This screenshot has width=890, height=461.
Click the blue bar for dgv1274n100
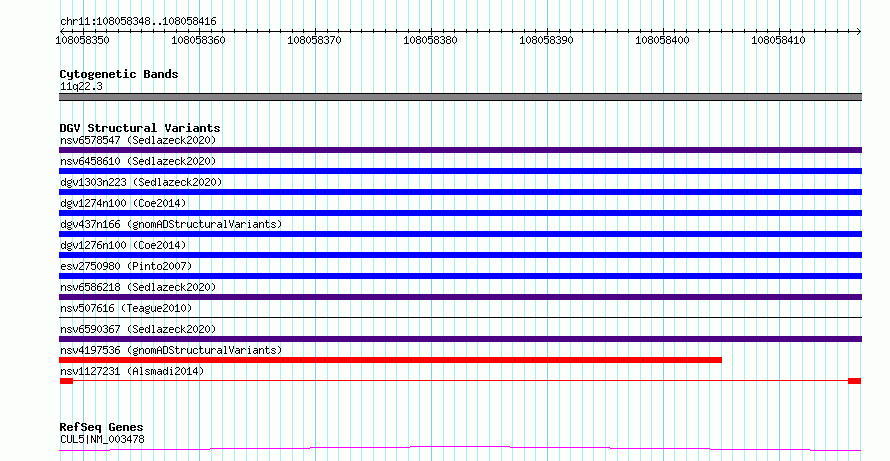[460, 213]
